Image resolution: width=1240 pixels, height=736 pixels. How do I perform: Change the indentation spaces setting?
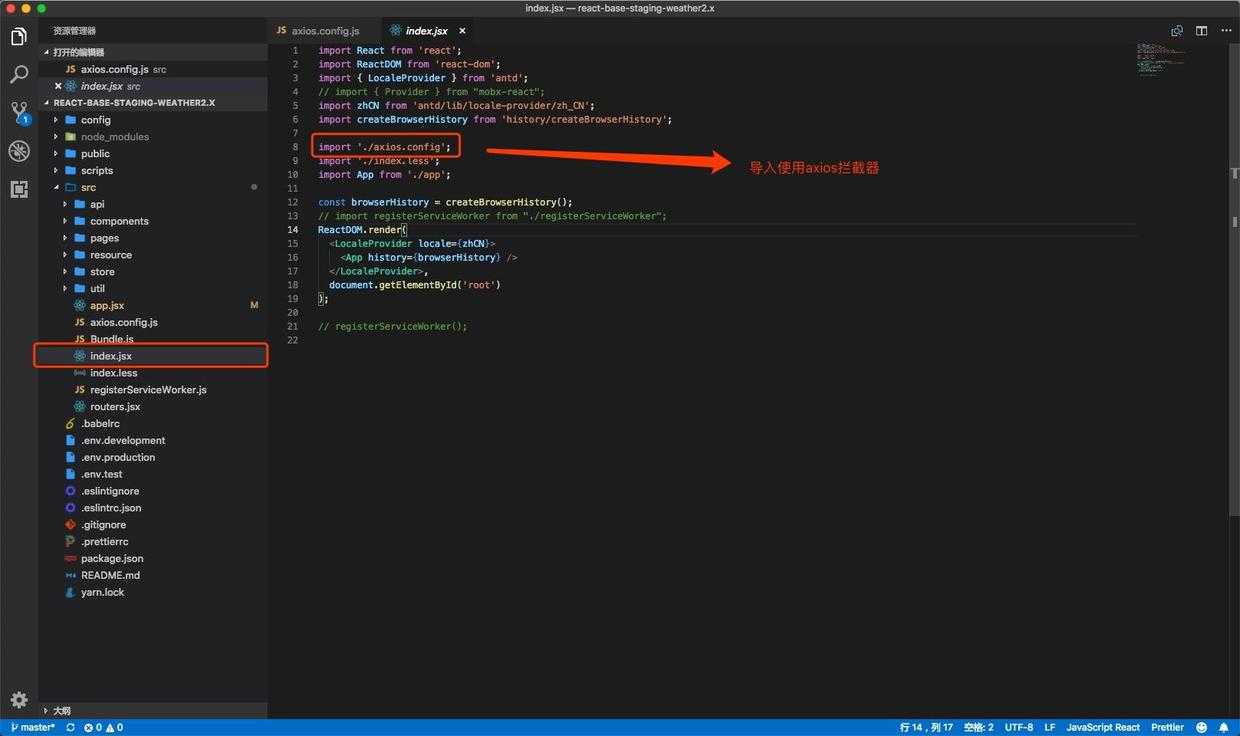tap(978, 728)
